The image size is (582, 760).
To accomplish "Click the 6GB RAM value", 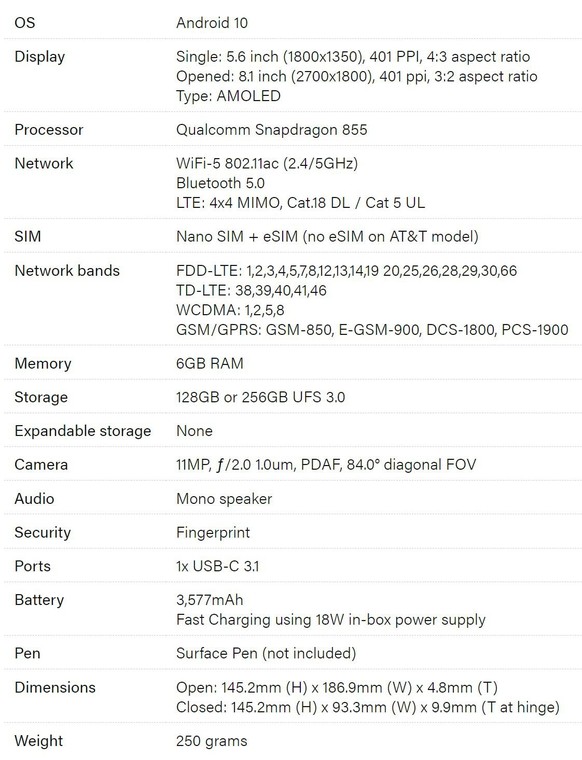I will [209, 364].
